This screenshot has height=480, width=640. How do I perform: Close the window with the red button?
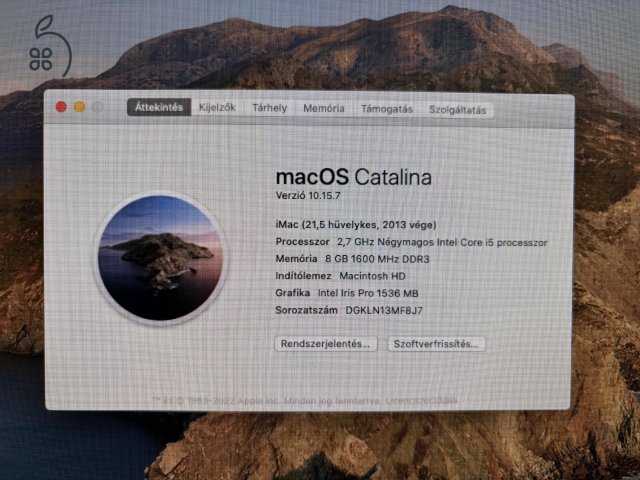(61, 107)
